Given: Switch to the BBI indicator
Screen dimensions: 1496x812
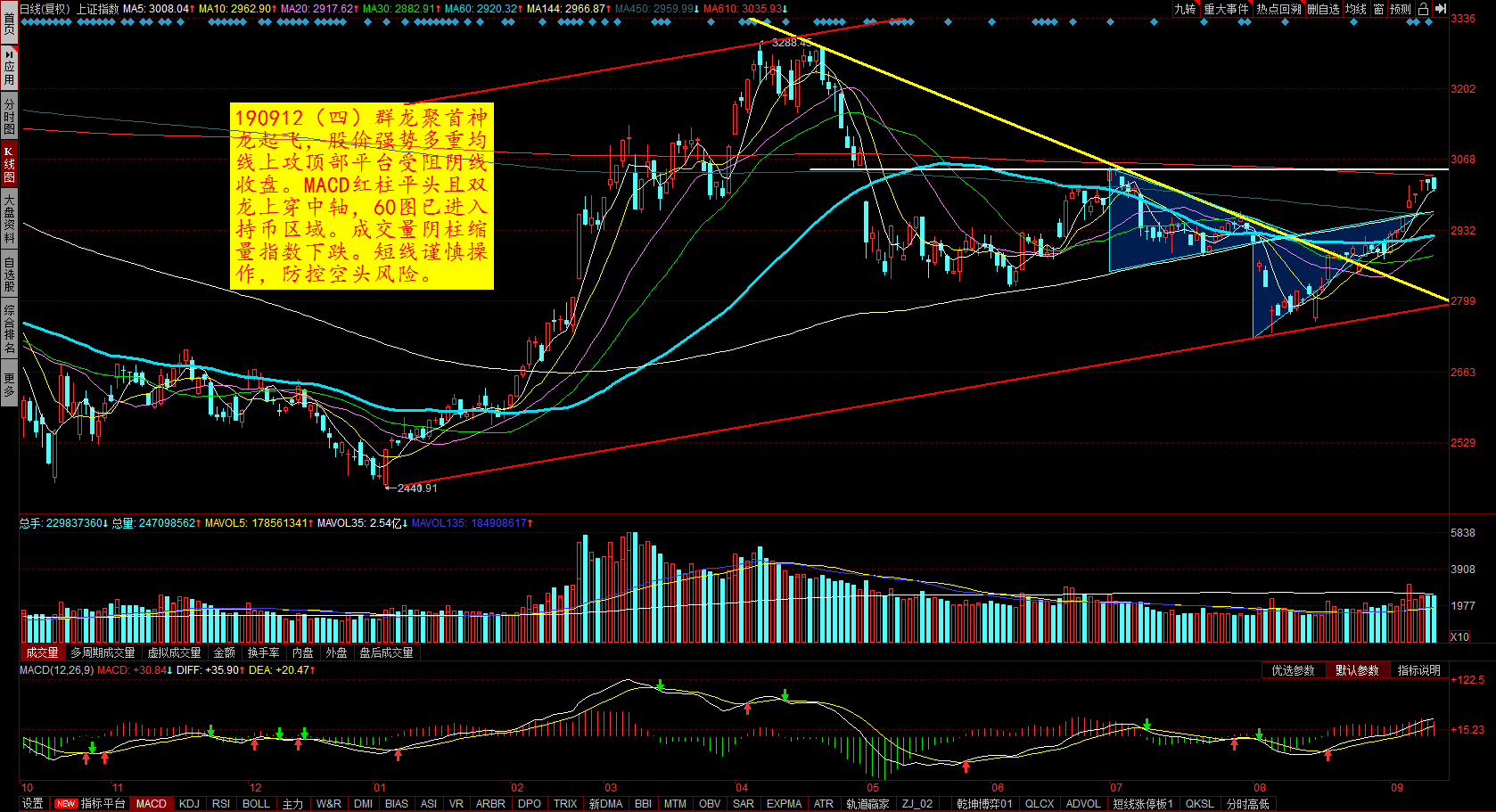Looking at the screenshot, I should [x=643, y=803].
